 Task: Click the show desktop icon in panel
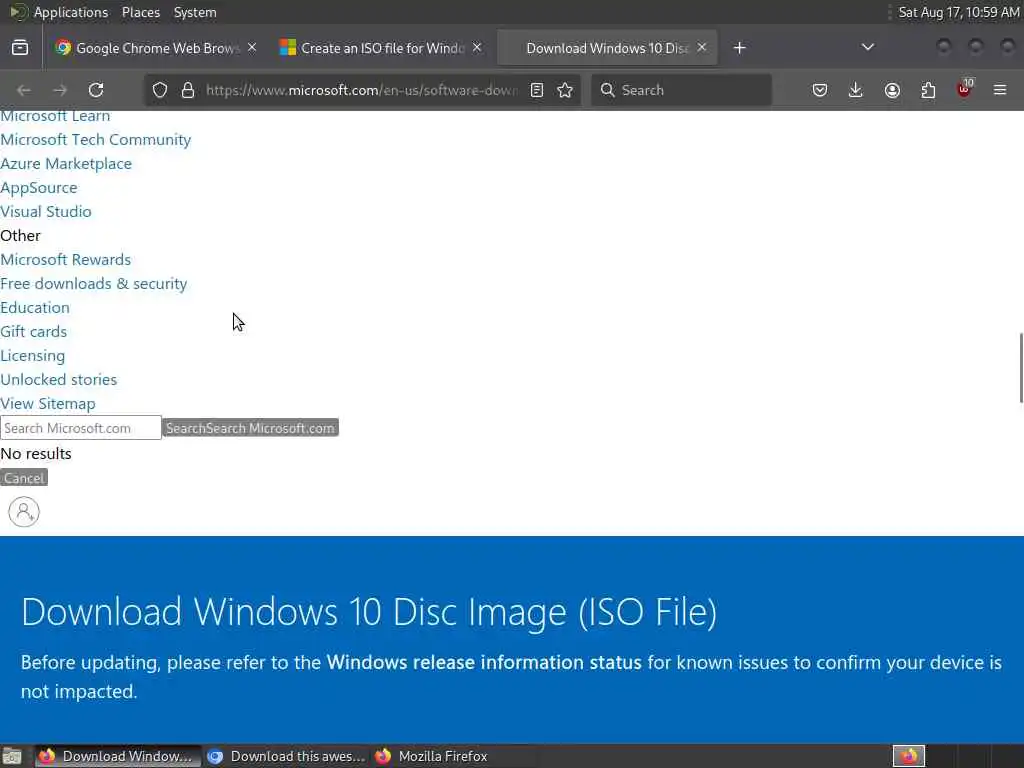(12, 756)
